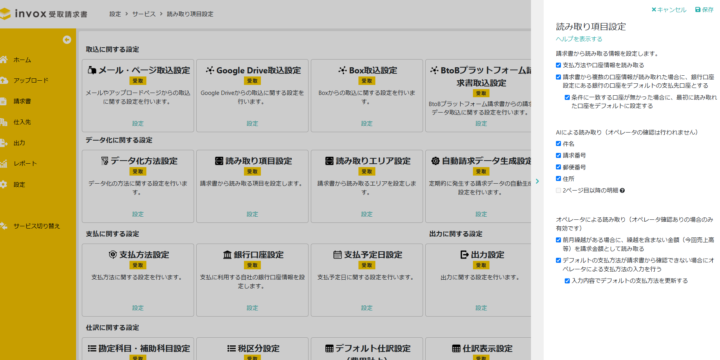Image resolution: width=720 pixels, height=360 pixels.
Task: Click the bank icon on the 銀行口座設定 card
Action: pyautogui.click(x=227, y=254)
